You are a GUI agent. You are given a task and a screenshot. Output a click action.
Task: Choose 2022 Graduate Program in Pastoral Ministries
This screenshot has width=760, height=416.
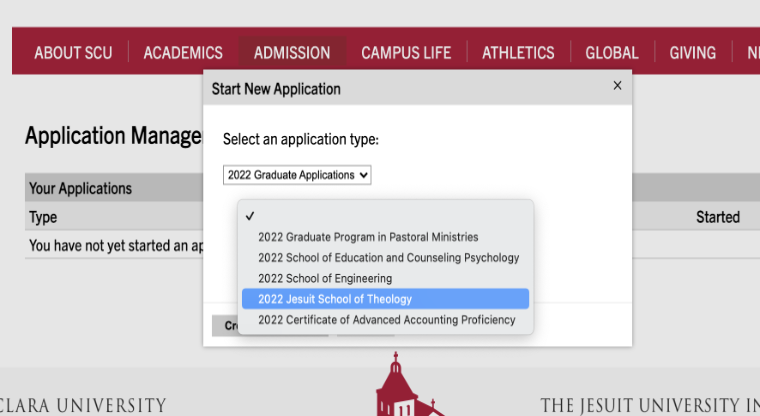coord(368,237)
